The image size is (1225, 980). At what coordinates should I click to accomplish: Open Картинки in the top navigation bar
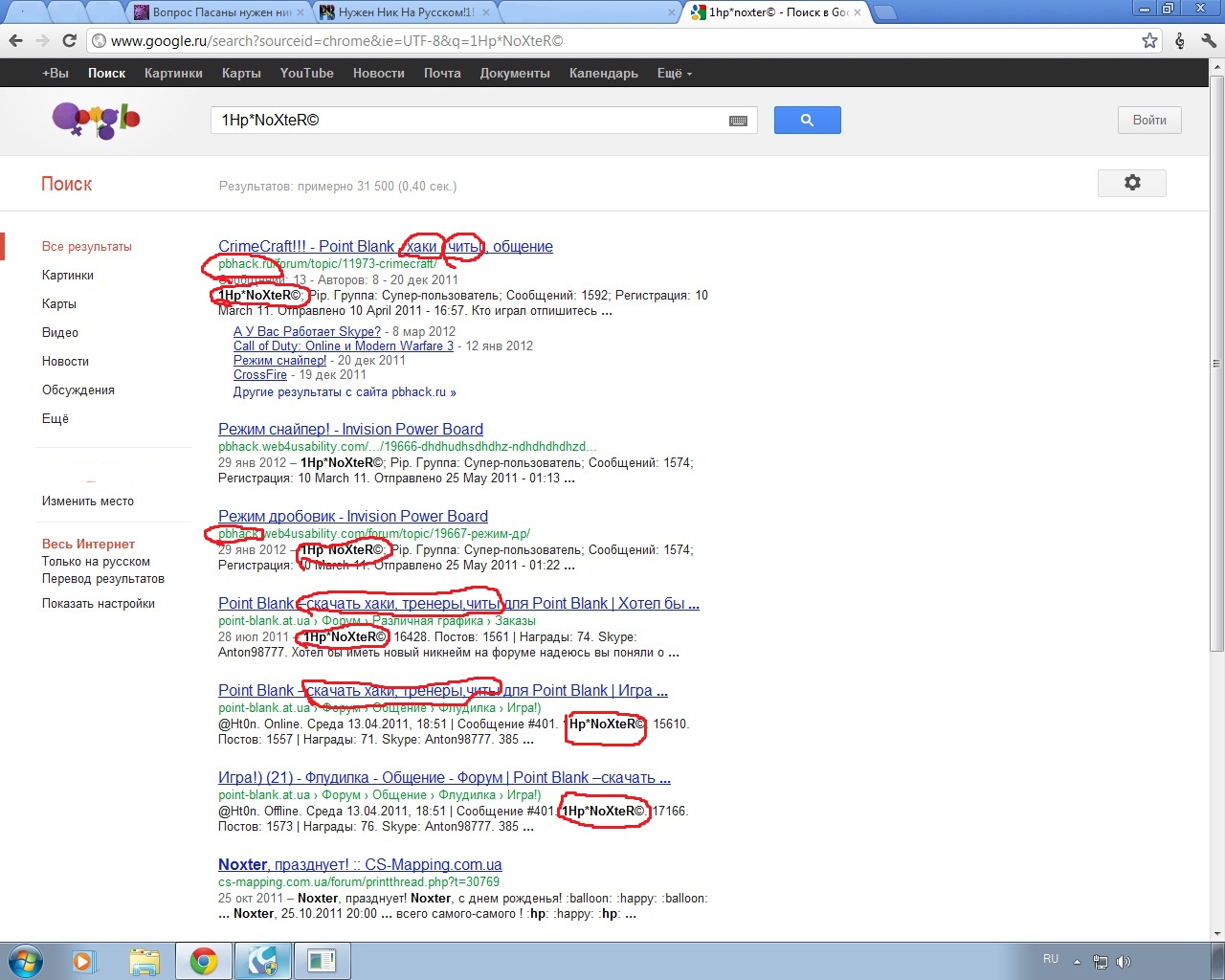pyautogui.click(x=173, y=73)
